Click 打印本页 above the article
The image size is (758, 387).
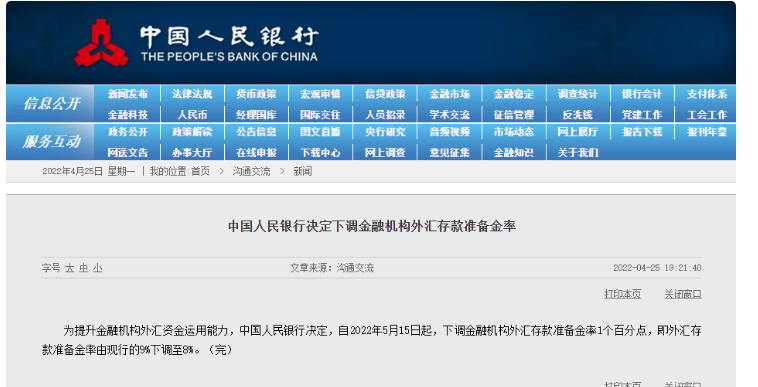point(623,294)
